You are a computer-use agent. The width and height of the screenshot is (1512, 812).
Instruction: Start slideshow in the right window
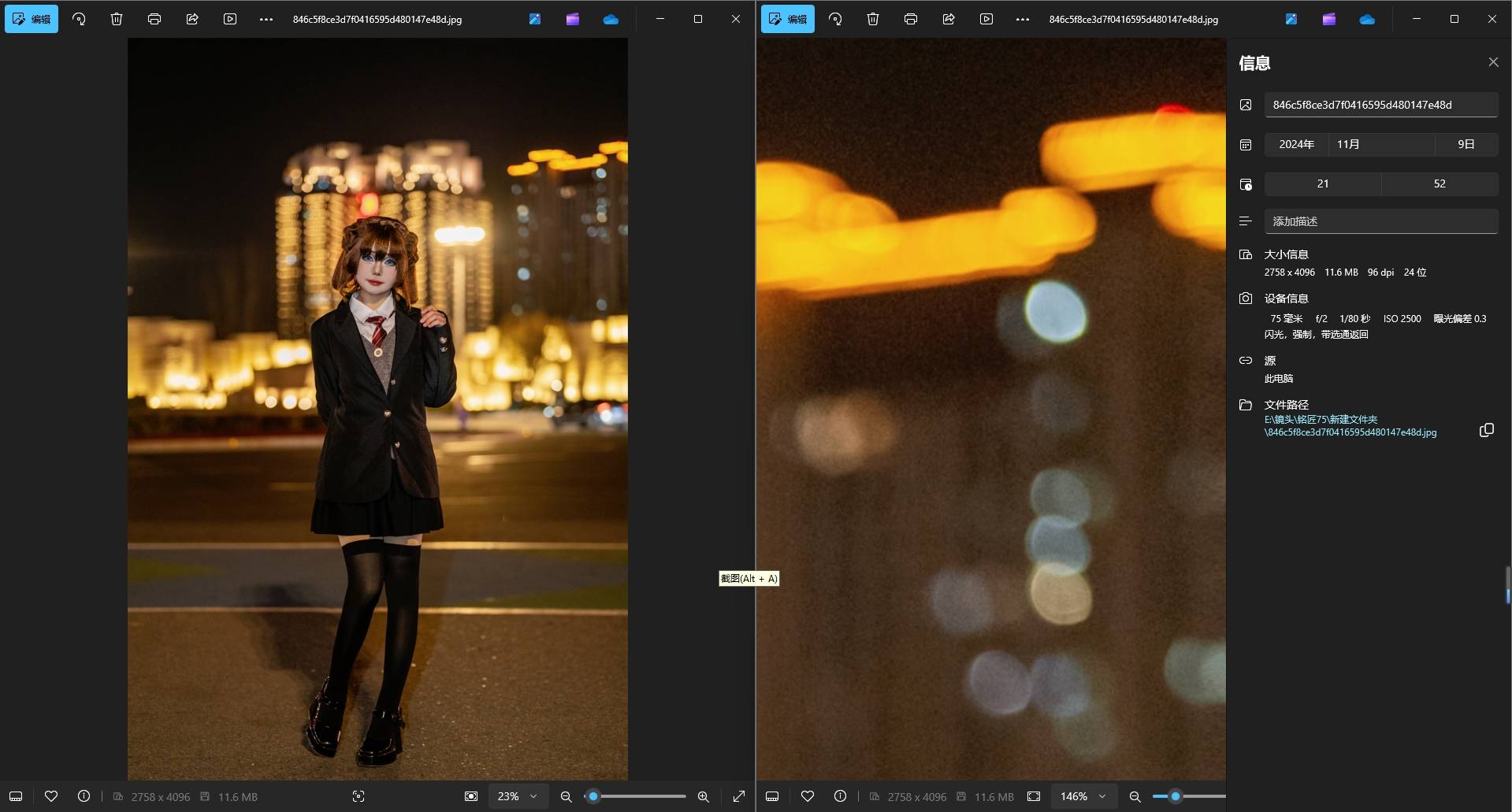pyautogui.click(x=986, y=19)
